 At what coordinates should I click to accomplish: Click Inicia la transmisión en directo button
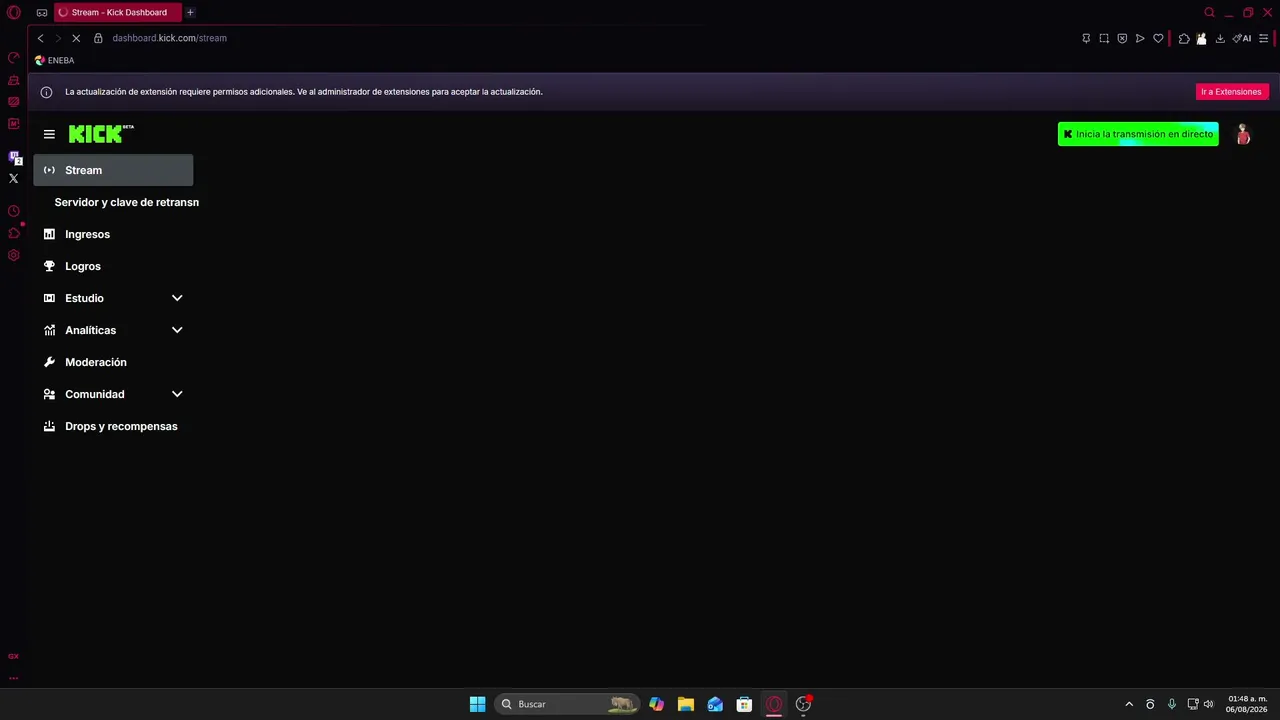[x=1138, y=134]
